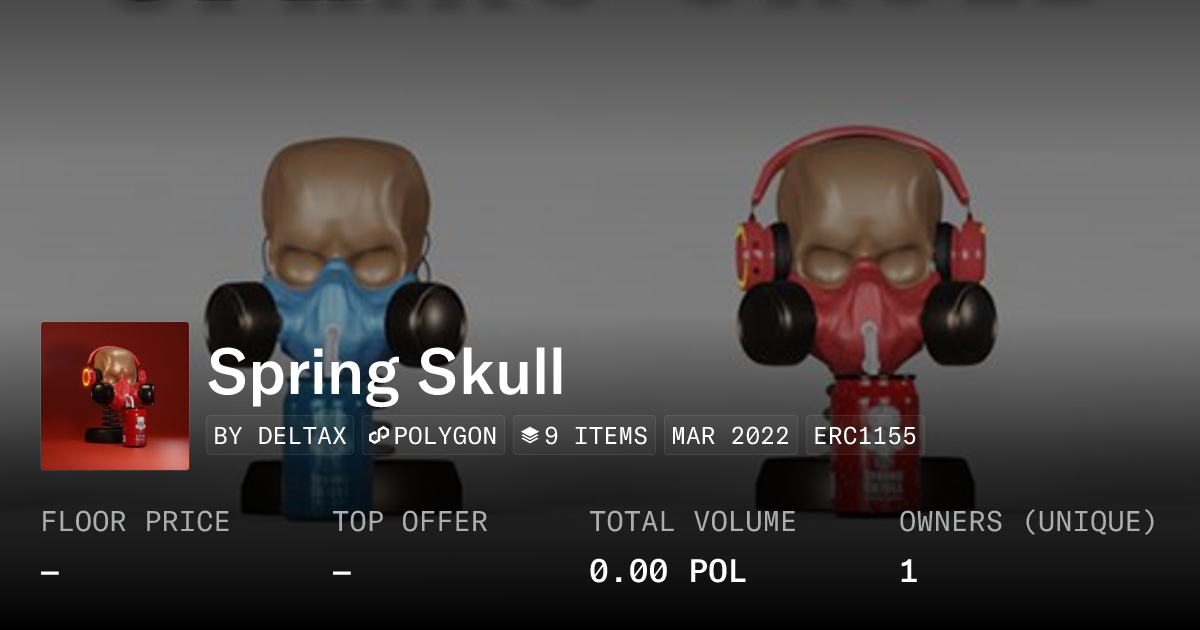Click the stacked layers items icon
The height and width of the screenshot is (630, 1200).
530,436
